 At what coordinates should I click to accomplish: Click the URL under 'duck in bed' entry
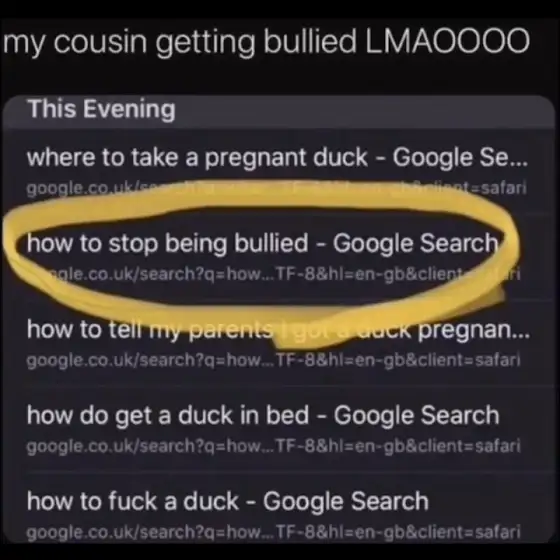(274, 446)
